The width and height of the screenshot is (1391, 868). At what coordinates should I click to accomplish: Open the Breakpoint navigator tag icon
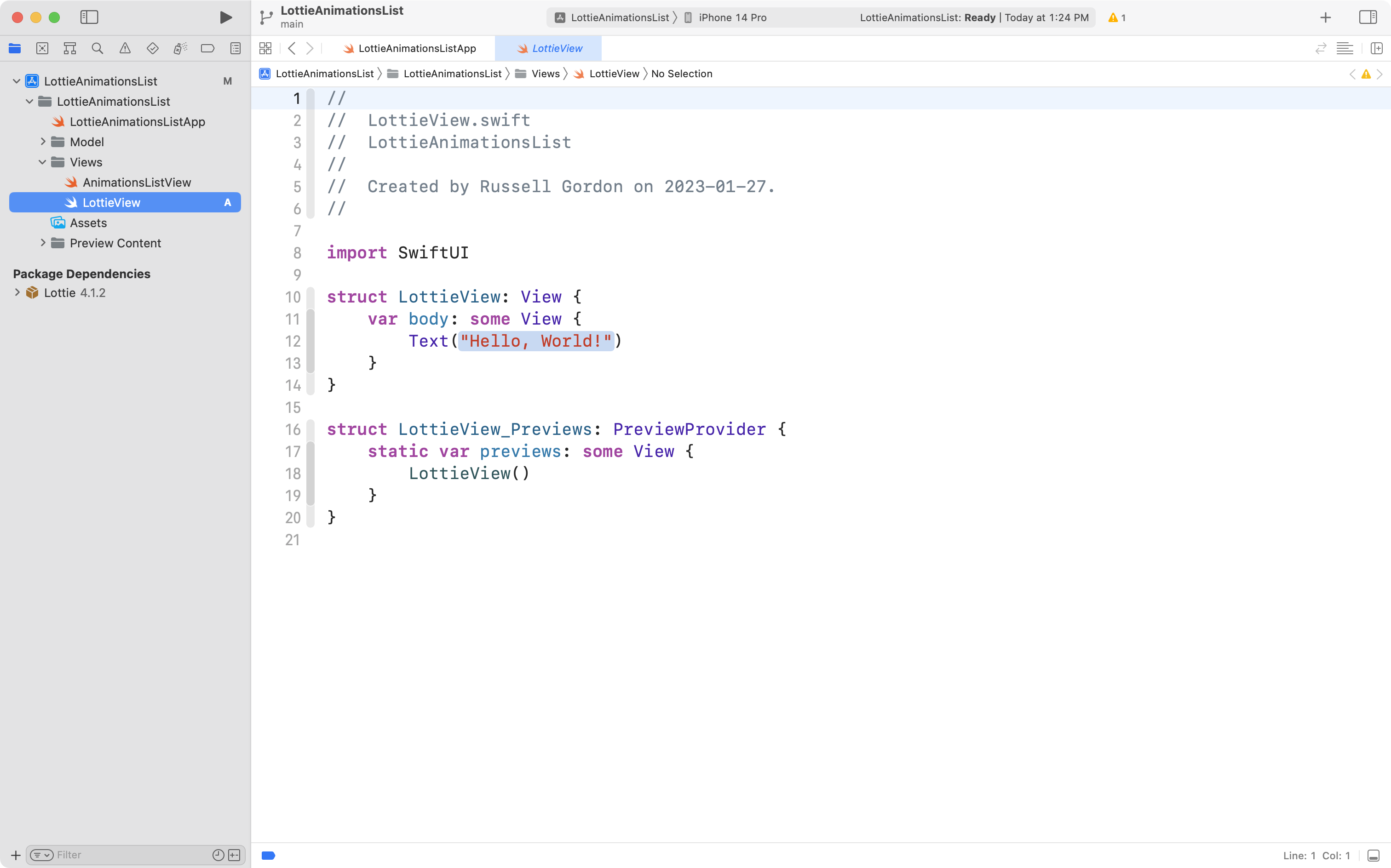[207, 48]
